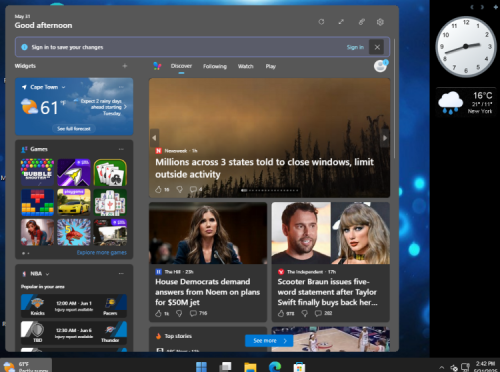
Task: Expand NBA league dropdown
Action: [x=47, y=274]
